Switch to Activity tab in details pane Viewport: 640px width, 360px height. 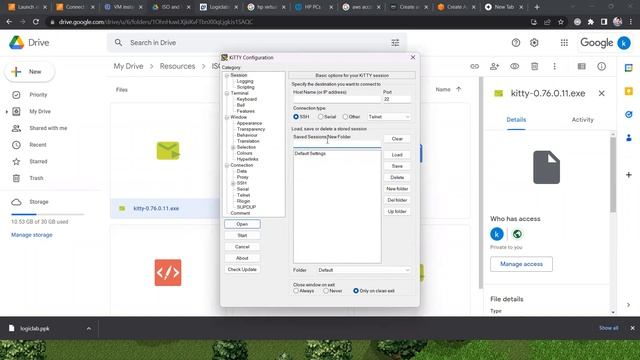[x=582, y=120]
